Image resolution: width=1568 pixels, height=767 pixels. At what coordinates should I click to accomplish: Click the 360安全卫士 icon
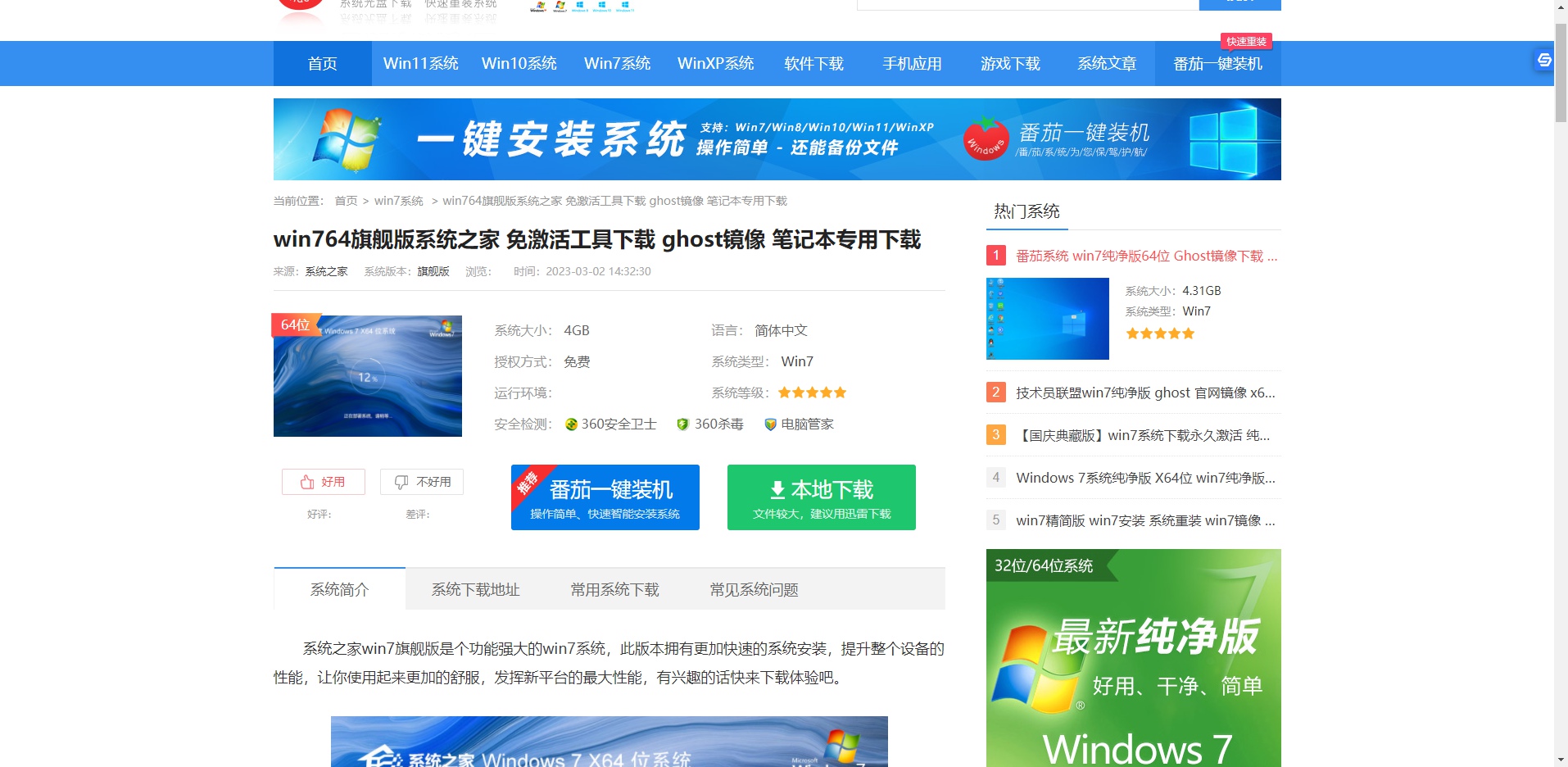coord(572,424)
